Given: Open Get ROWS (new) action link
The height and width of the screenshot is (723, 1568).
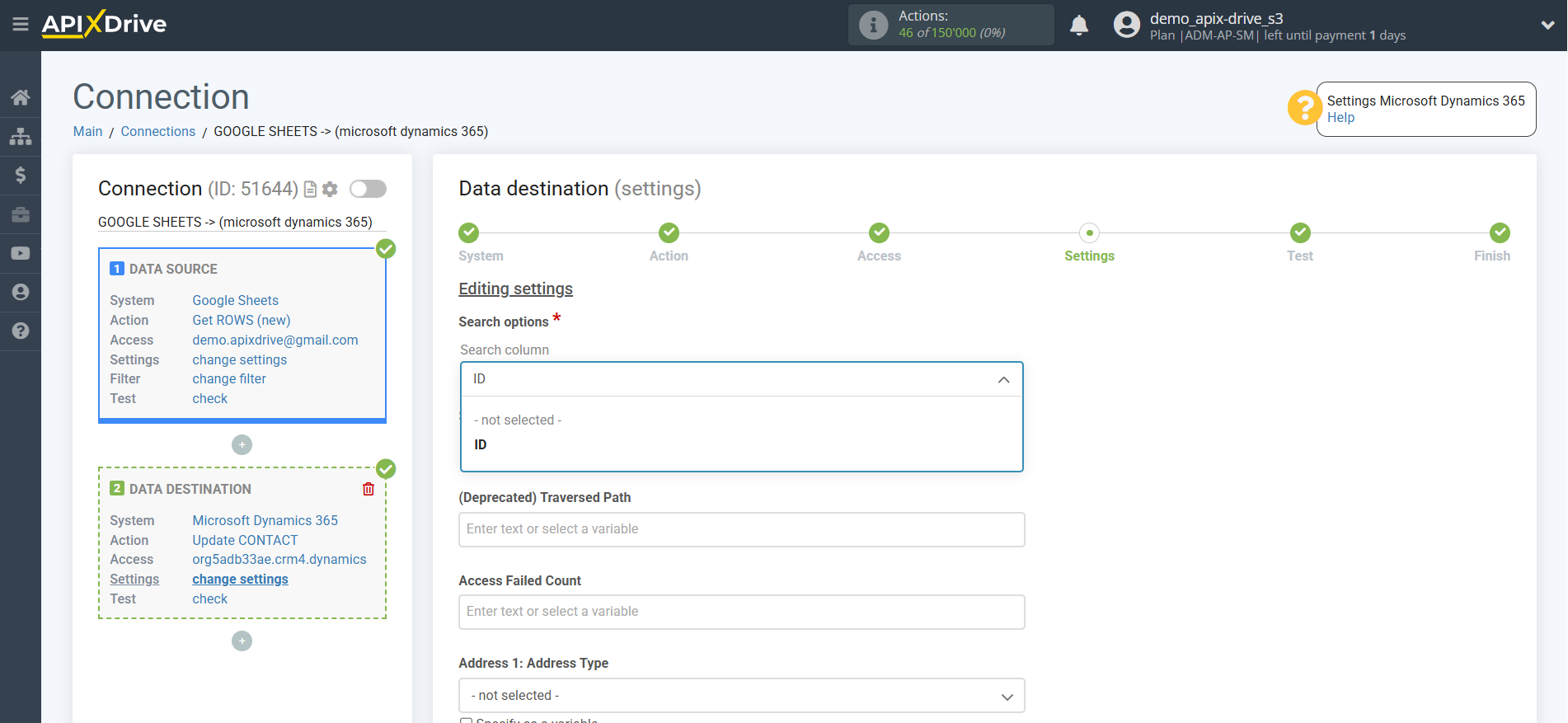Looking at the screenshot, I should pyautogui.click(x=242, y=321).
